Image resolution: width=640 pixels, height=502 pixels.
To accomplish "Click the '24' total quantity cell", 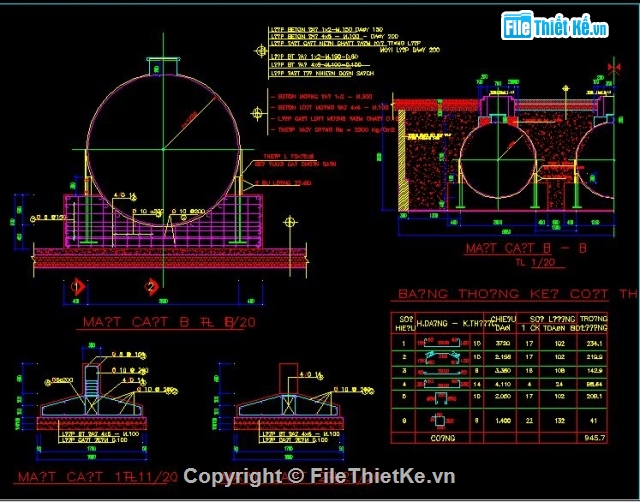I will 560,384.
